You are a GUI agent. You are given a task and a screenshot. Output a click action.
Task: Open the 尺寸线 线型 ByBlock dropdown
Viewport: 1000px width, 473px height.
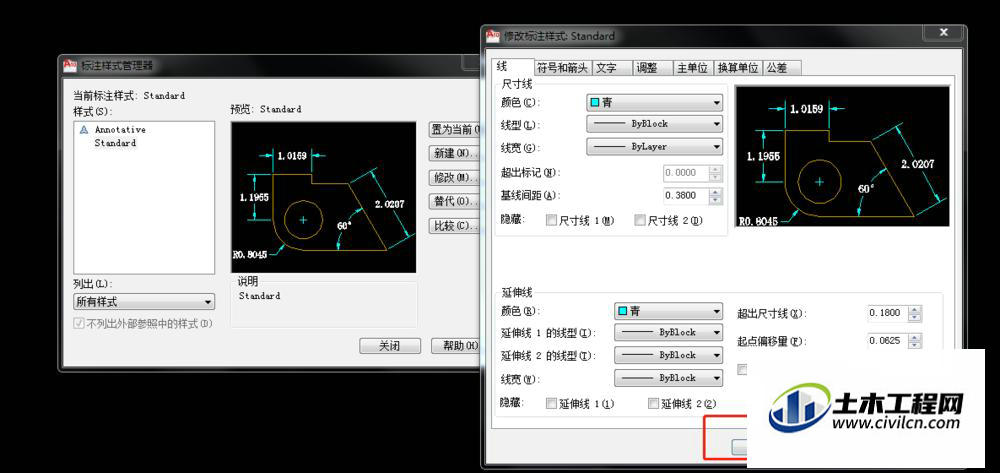coord(654,124)
